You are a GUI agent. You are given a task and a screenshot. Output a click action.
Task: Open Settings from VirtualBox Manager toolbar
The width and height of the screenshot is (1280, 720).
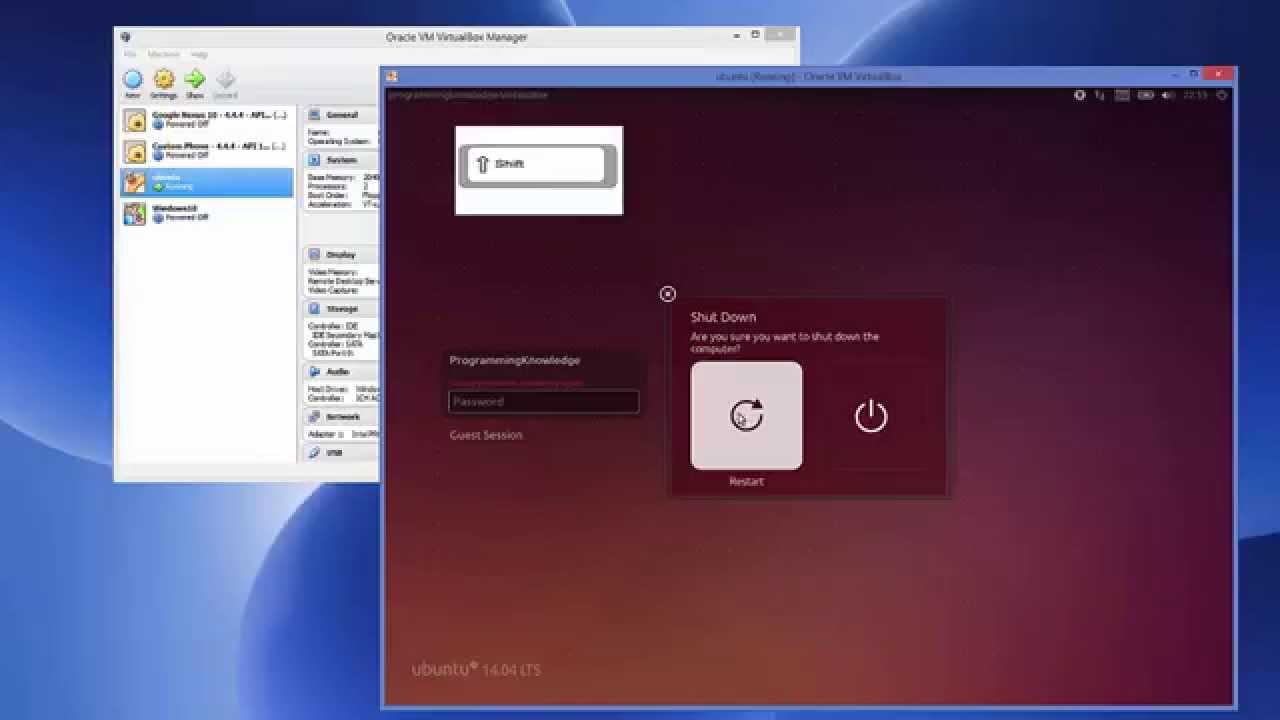pyautogui.click(x=164, y=84)
